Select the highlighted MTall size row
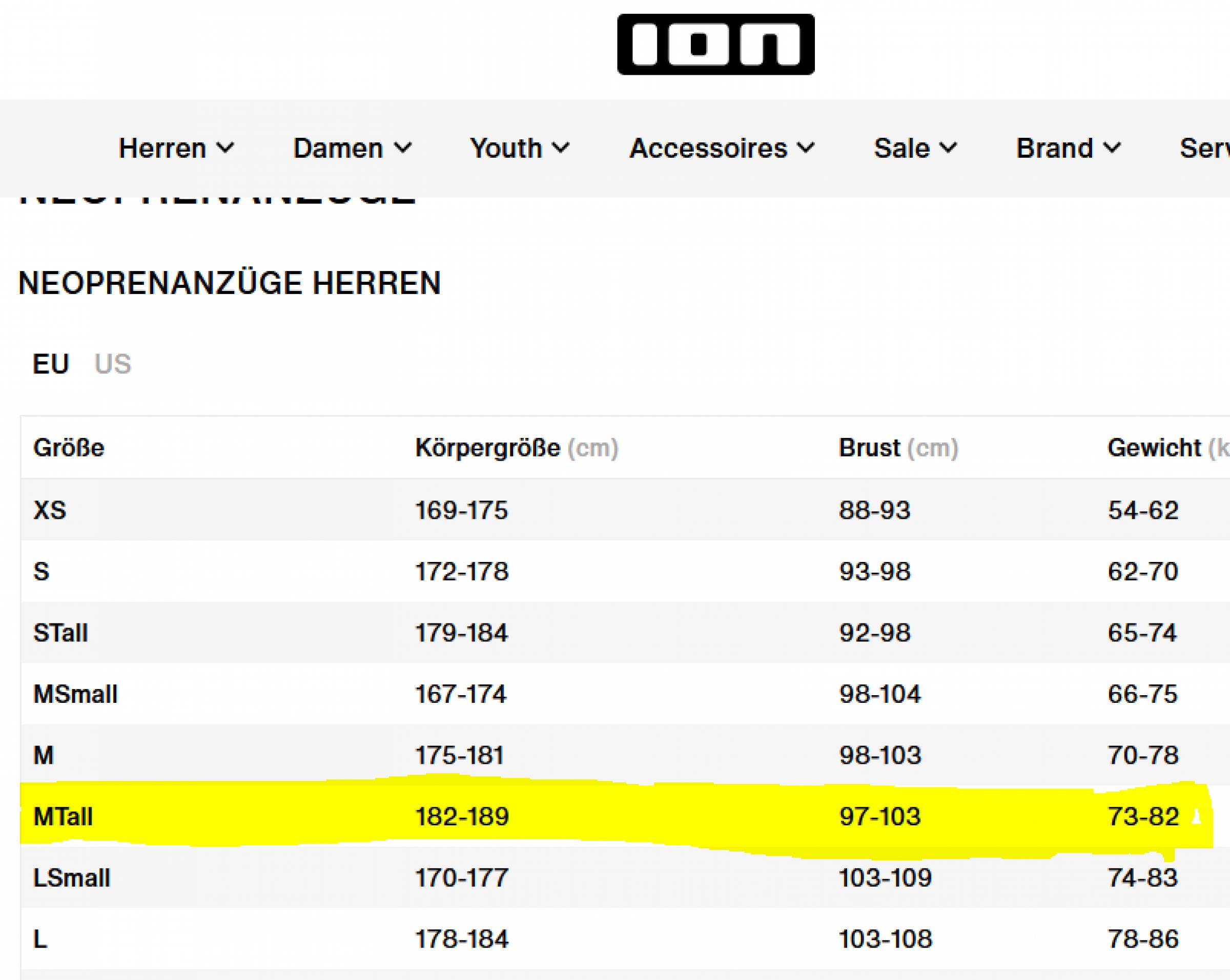The height and width of the screenshot is (980, 1230). tap(64, 817)
